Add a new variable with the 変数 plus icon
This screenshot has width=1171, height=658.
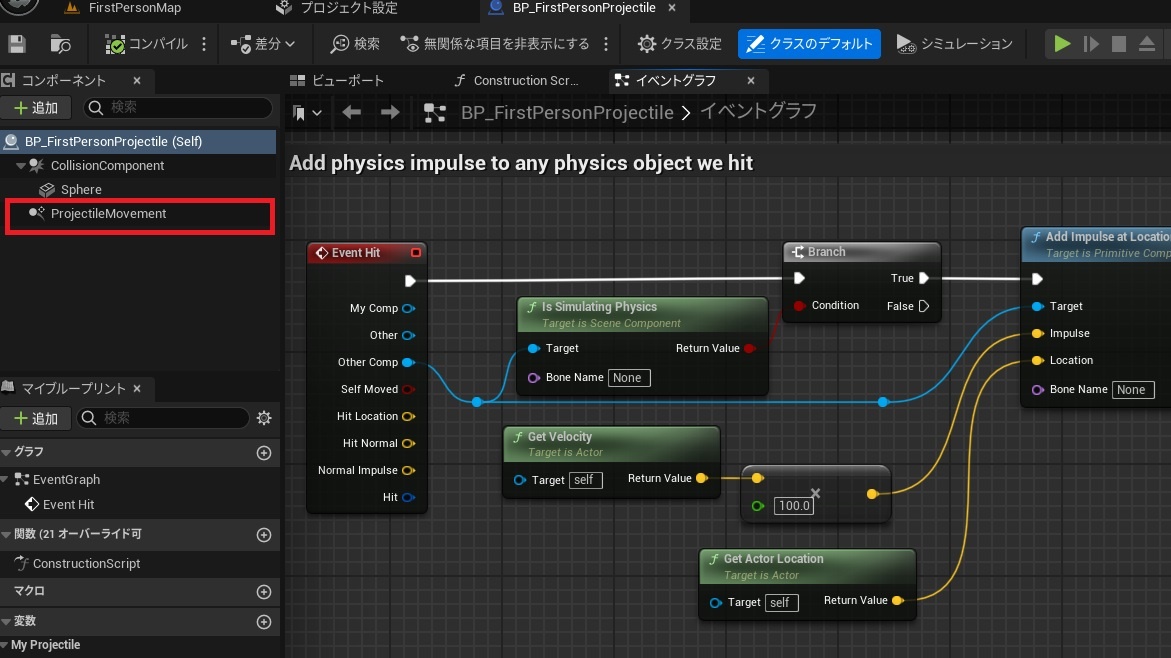click(x=264, y=622)
